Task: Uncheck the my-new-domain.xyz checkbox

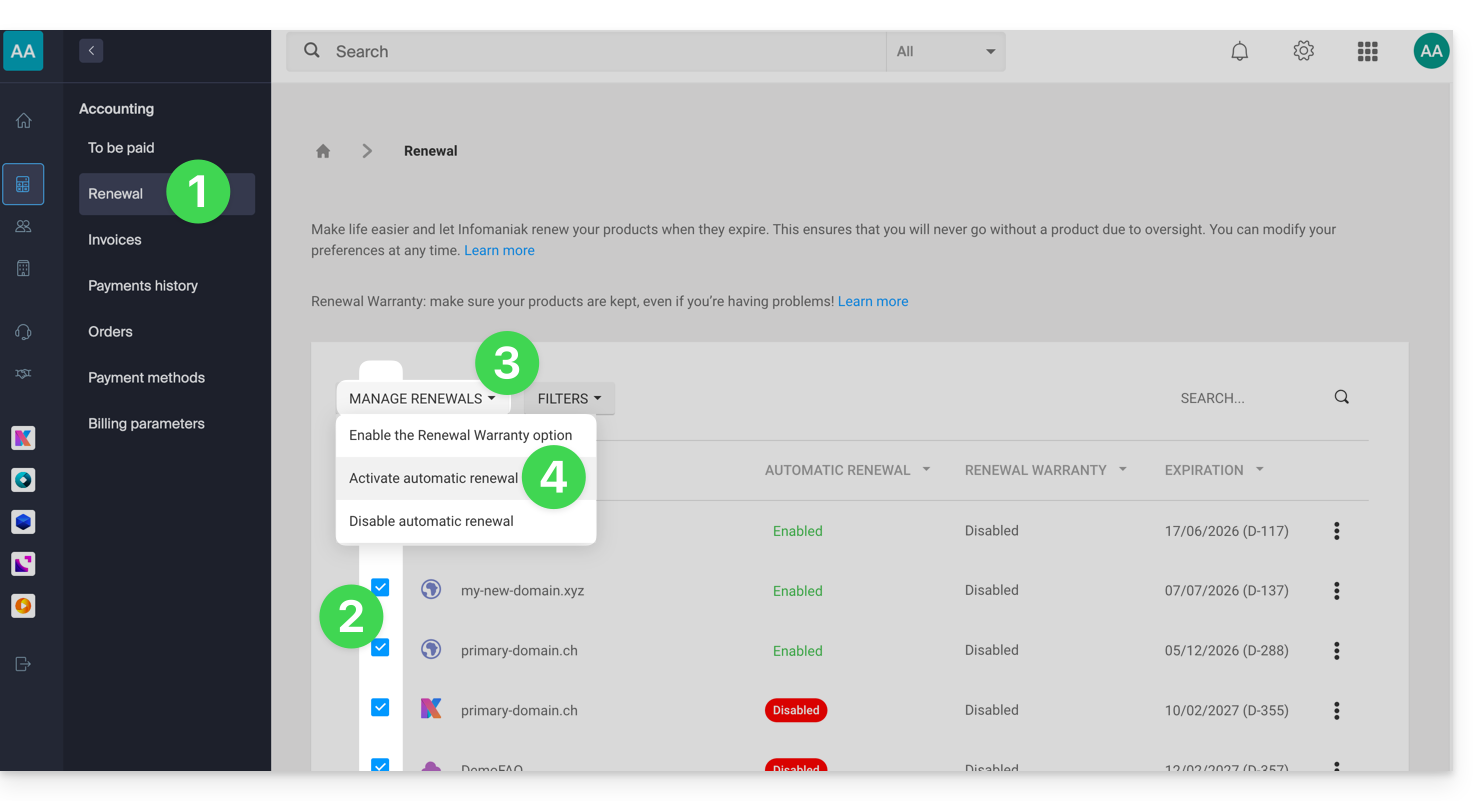Action: tap(380, 587)
